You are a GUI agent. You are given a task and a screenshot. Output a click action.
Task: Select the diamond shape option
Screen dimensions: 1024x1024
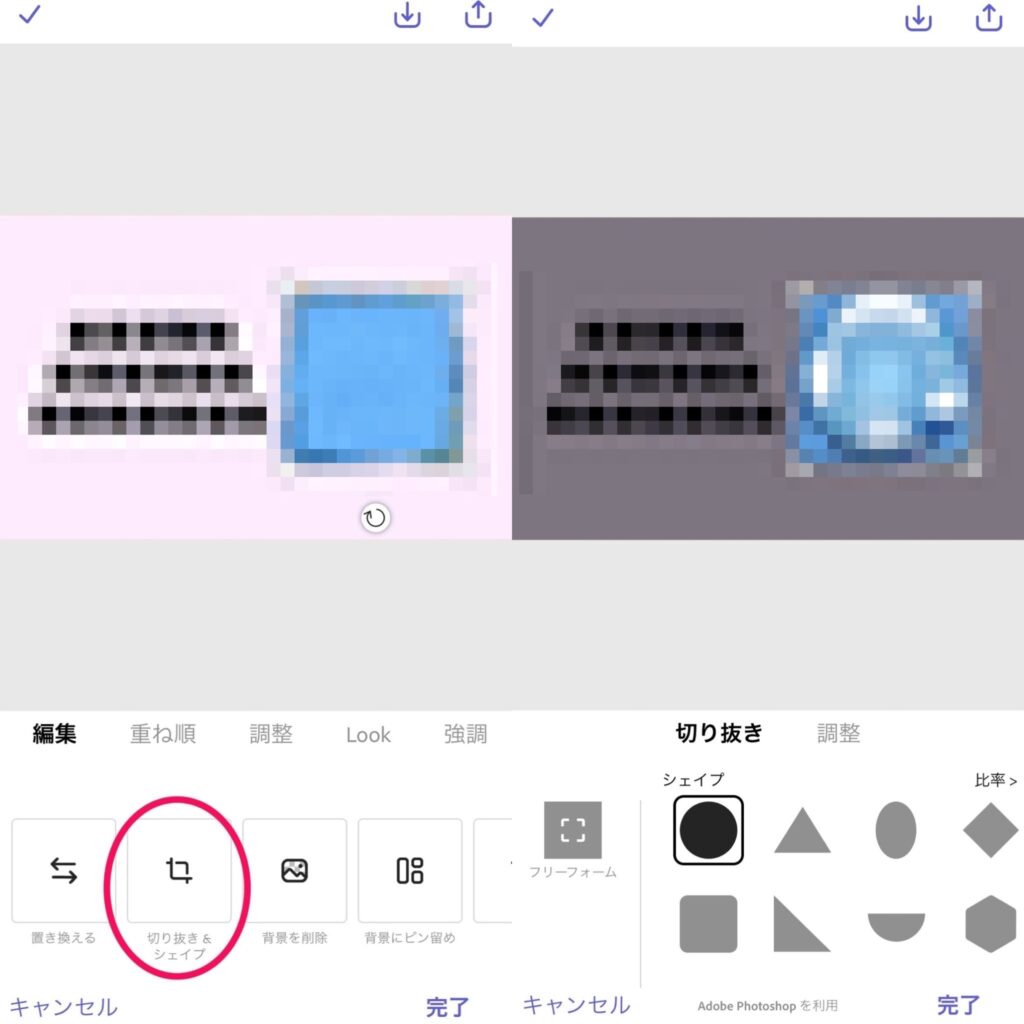tap(991, 830)
